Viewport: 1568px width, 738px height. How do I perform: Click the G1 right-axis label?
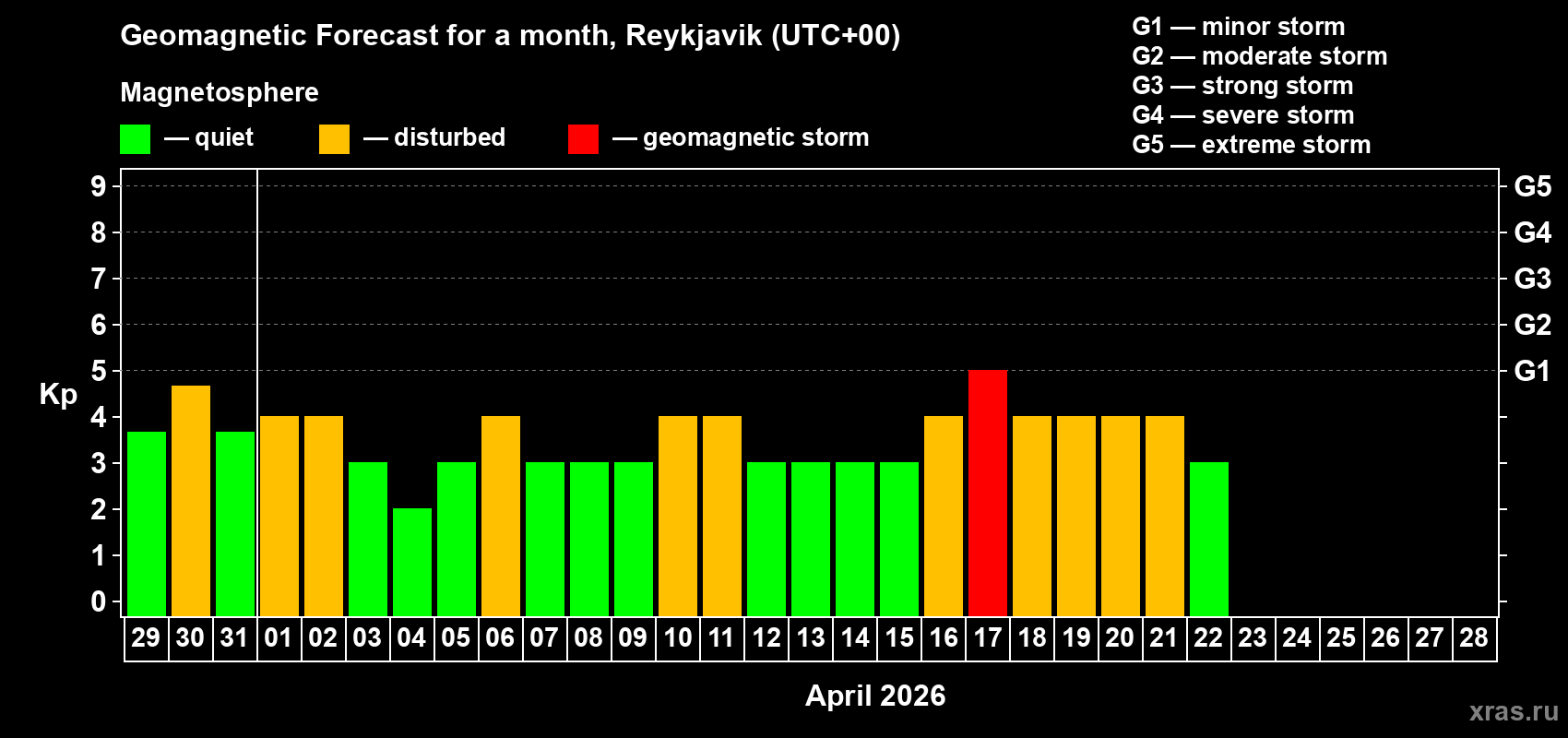click(x=1532, y=371)
